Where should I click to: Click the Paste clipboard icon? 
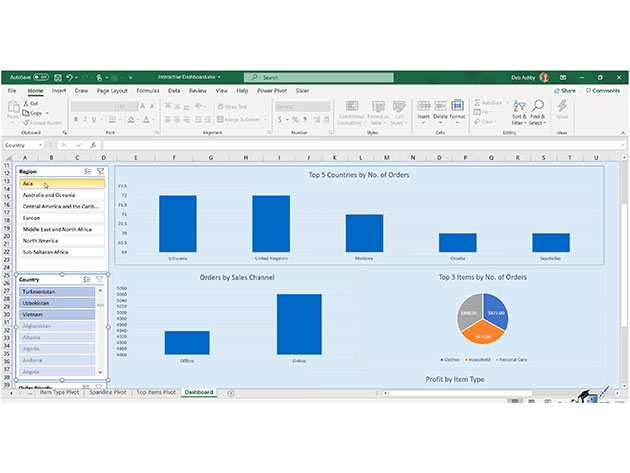(13, 107)
